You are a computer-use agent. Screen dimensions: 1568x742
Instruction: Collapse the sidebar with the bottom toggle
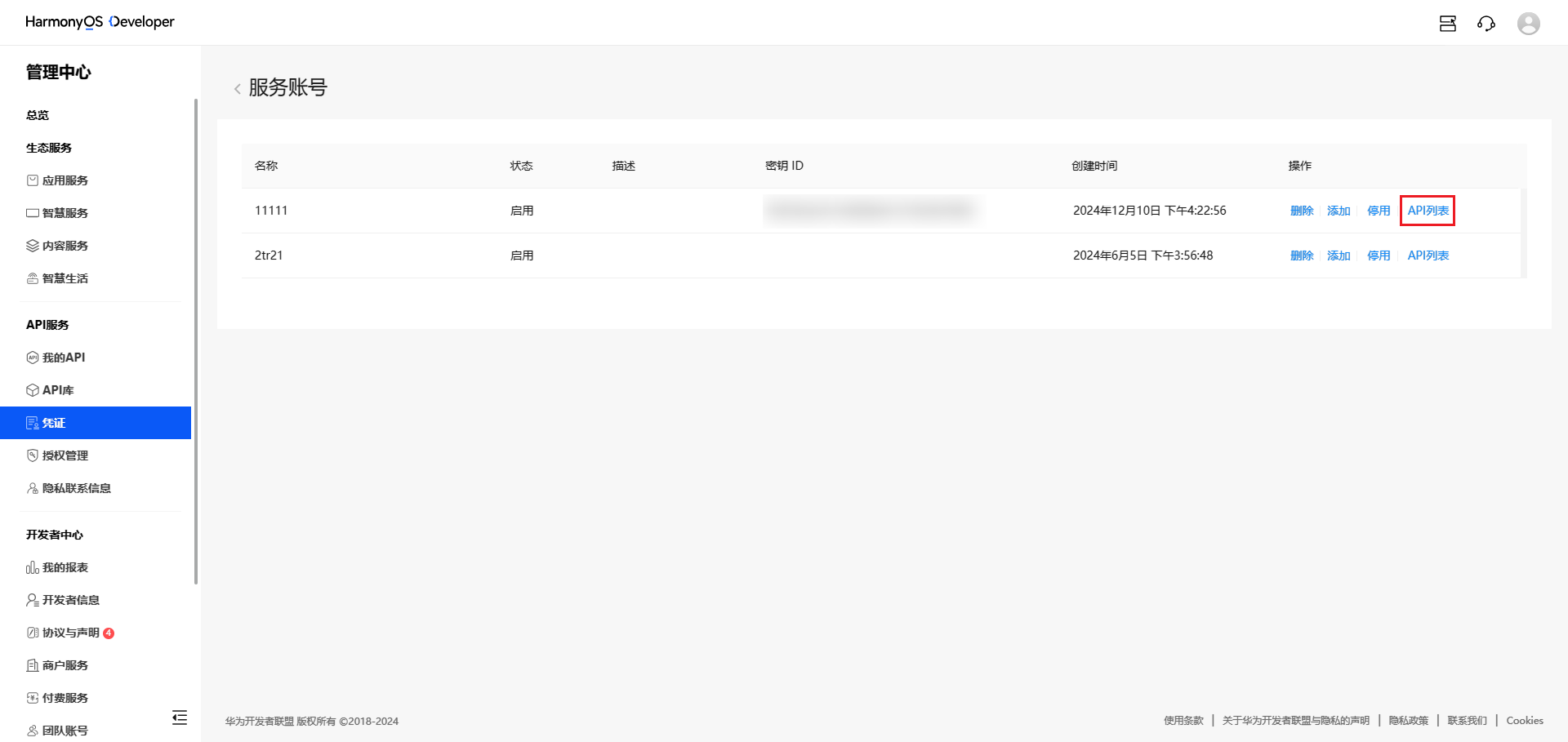click(180, 718)
